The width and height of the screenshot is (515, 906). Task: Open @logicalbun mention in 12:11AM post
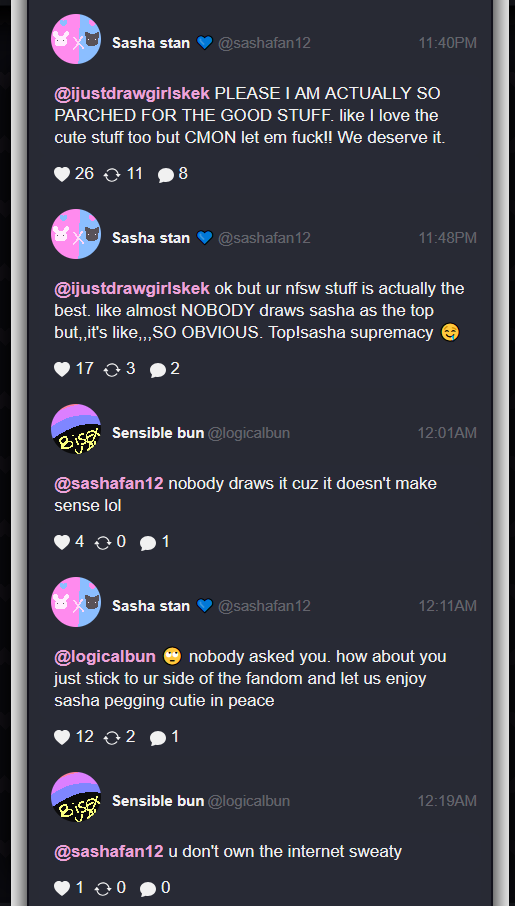pyautogui.click(x=105, y=657)
